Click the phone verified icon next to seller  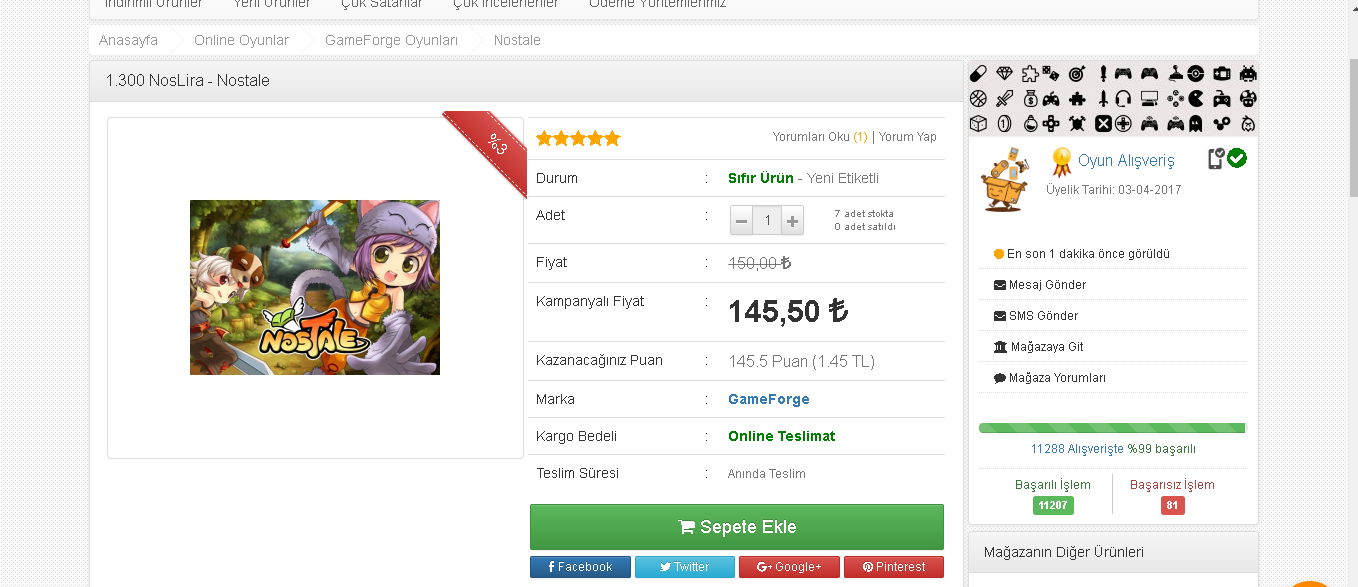1216,158
